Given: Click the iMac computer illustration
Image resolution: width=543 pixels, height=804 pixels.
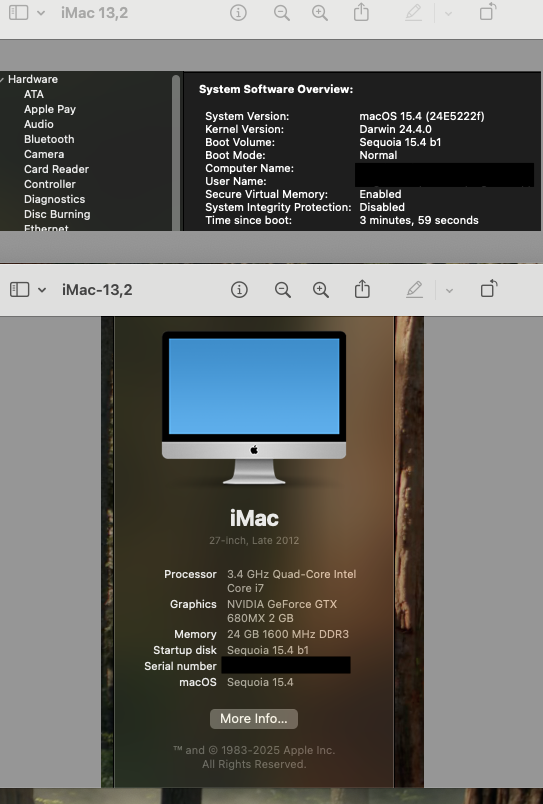Looking at the screenshot, I should (x=254, y=408).
